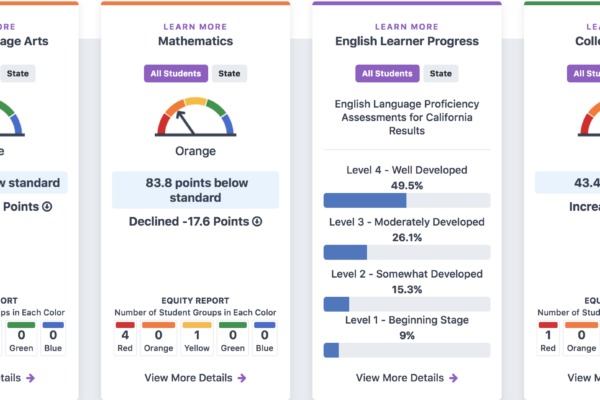Open Learn More above Mathematics
This screenshot has width=600, height=400.
tap(195, 27)
